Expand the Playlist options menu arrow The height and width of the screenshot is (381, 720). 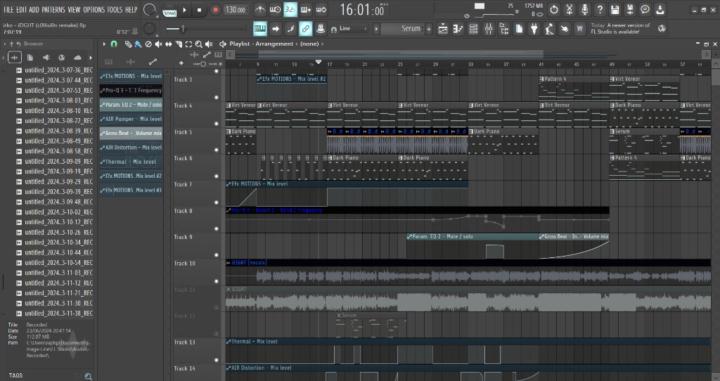click(x=104, y=44)
